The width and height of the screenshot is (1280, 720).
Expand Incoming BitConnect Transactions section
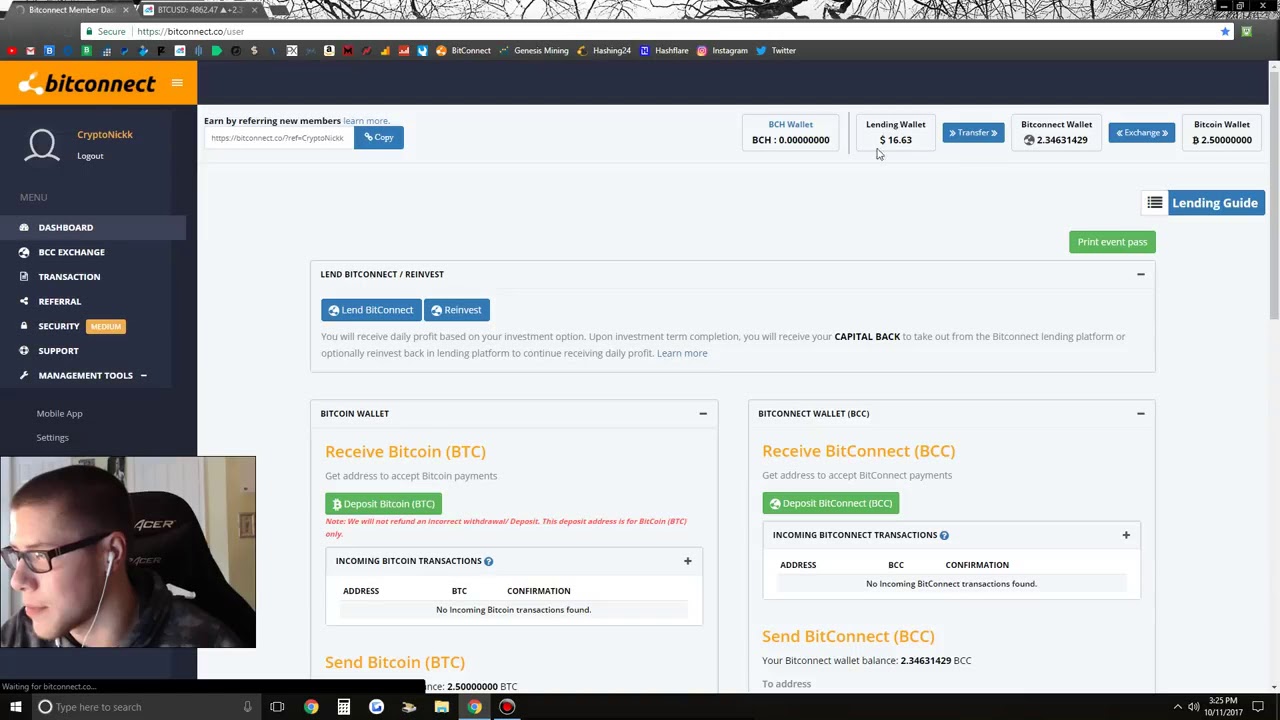coord(1126,535)
